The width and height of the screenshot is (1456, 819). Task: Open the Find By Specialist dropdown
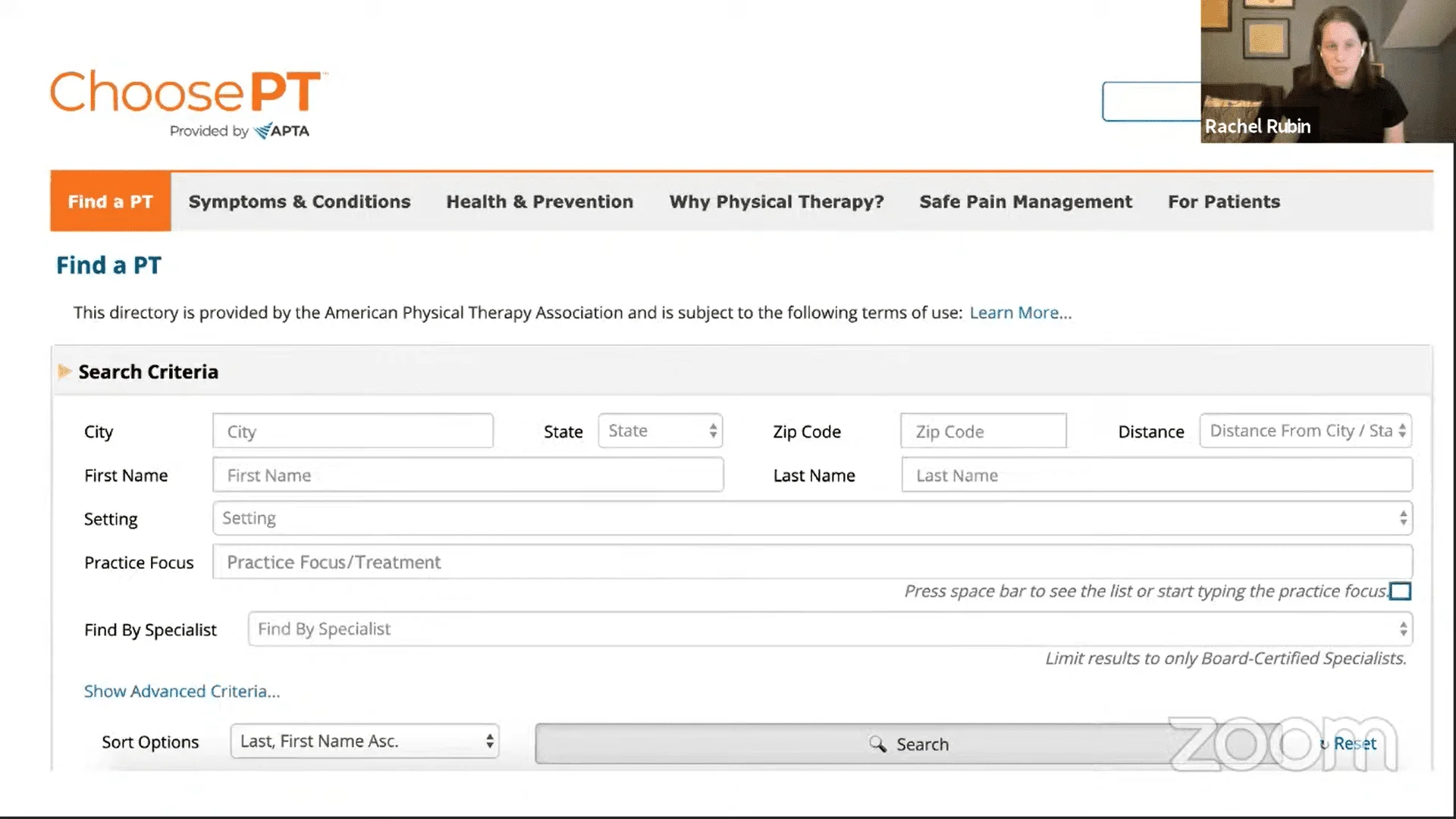pyautogui.click(x=830, y=629)
